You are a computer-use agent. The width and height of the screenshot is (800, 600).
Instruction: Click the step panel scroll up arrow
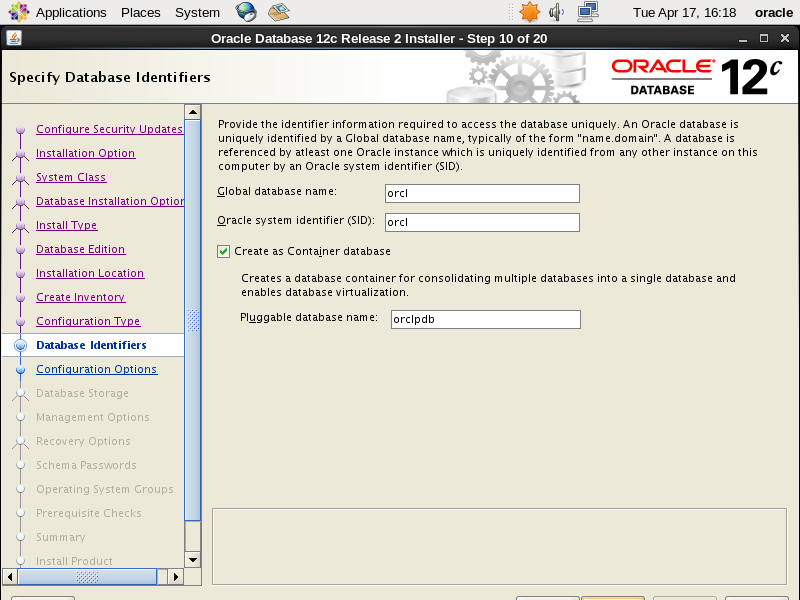coord(193,112)
